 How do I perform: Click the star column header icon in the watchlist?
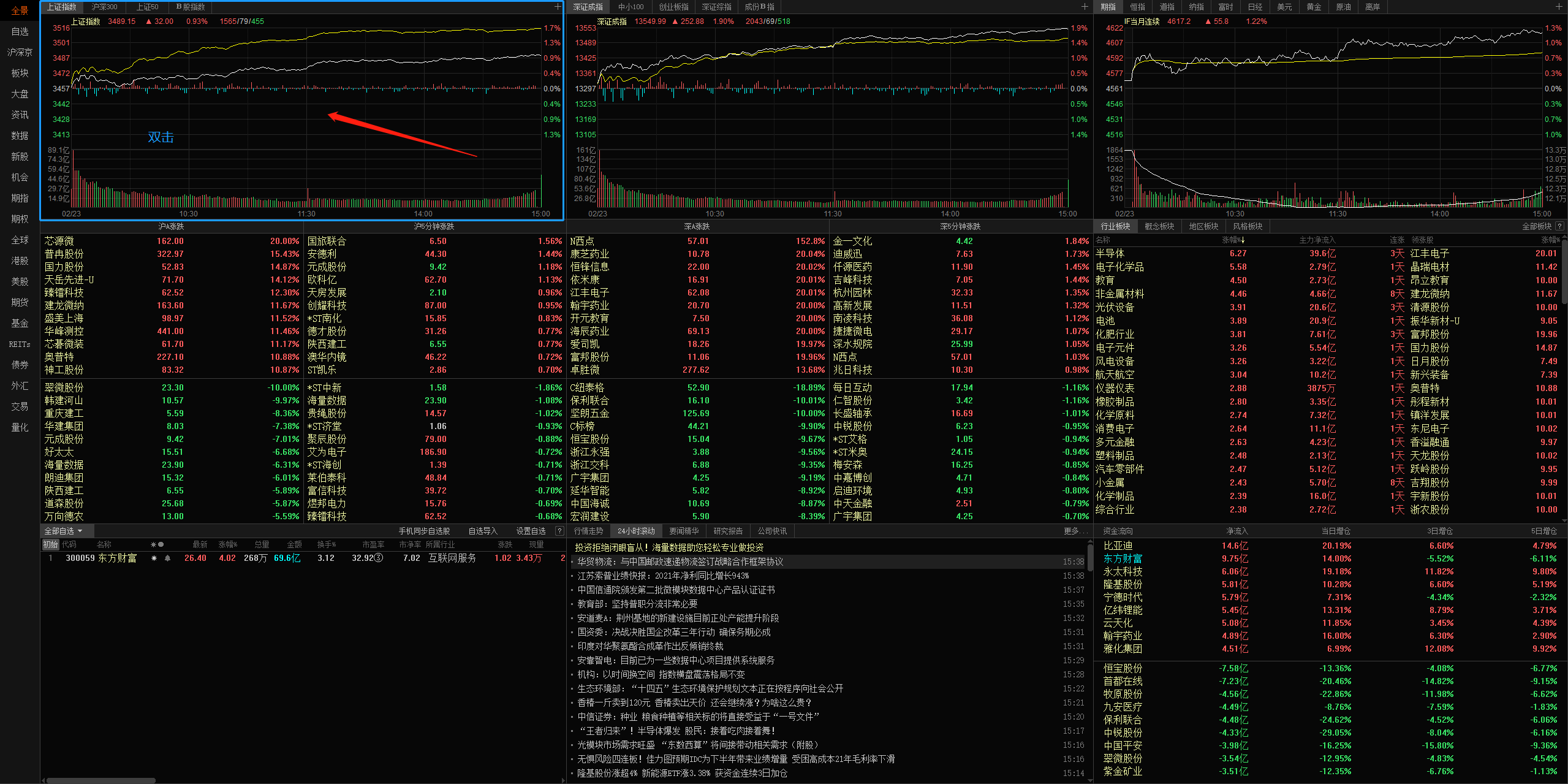click(x=154, y=544)
